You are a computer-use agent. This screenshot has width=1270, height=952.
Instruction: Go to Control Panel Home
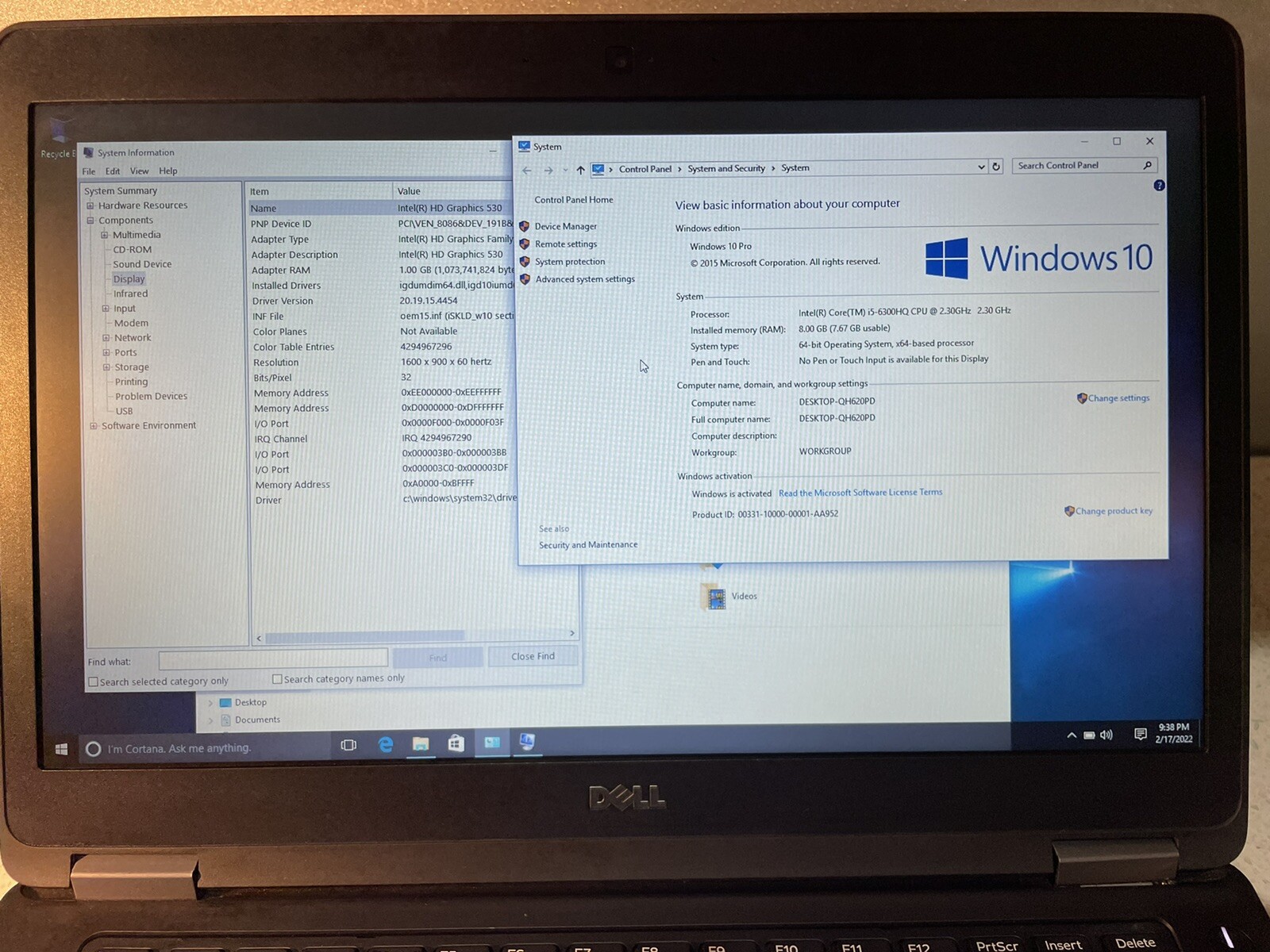tap(574, 200)
